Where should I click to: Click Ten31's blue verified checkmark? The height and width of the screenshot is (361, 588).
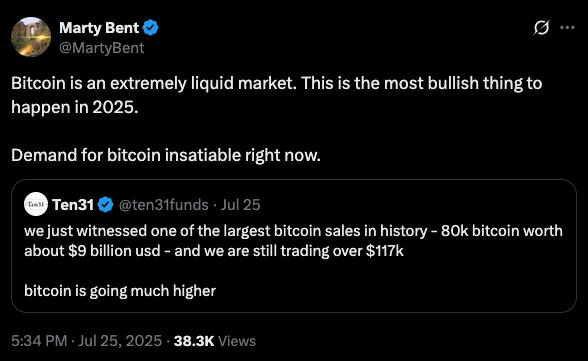click(x=105, y=205)
